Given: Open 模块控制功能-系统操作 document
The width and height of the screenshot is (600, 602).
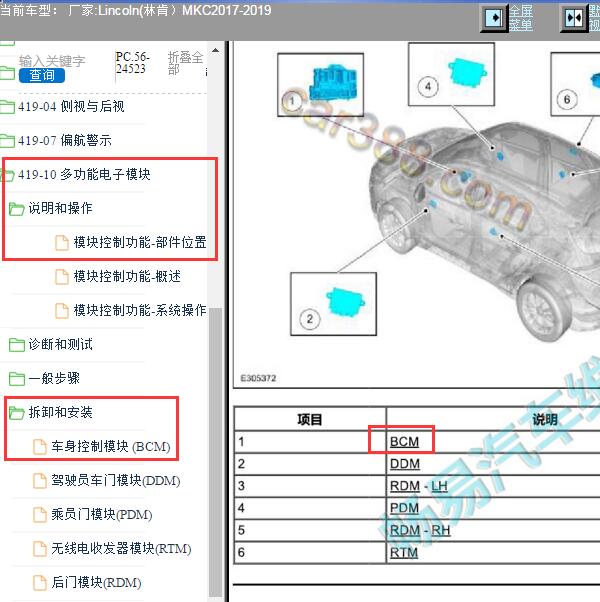Looking at the screenshot, I should coord(140,311).
